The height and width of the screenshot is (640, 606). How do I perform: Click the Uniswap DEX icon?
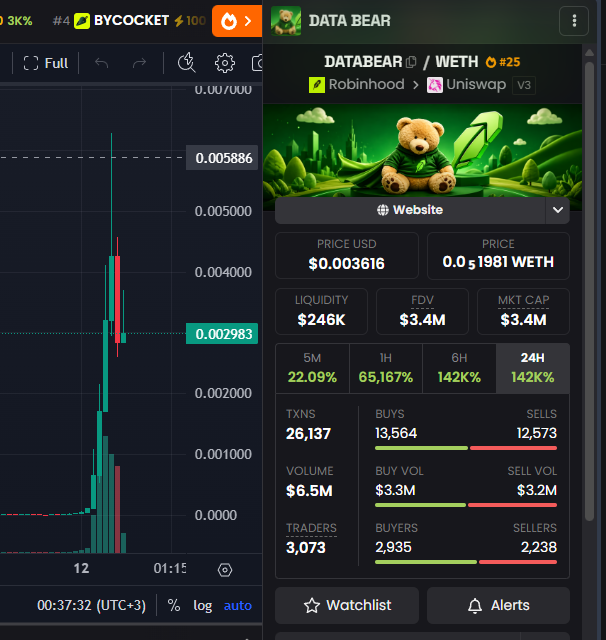coord(435,85)
